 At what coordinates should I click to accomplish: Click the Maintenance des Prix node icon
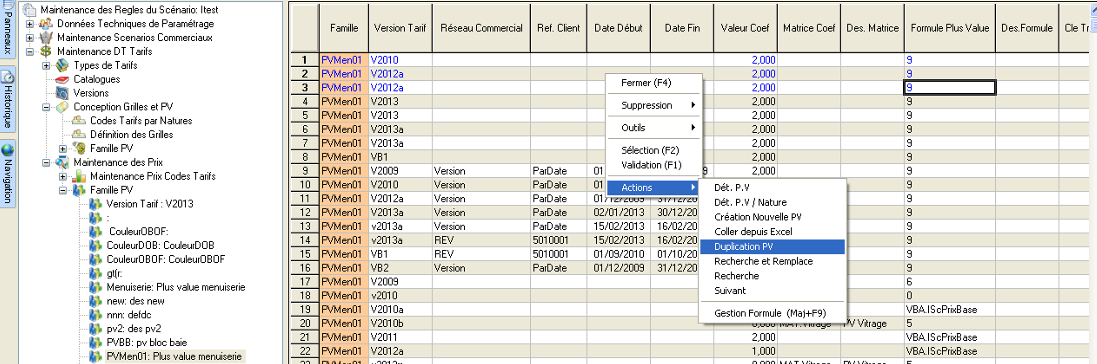pyautogui.click(x=63, y=162)
